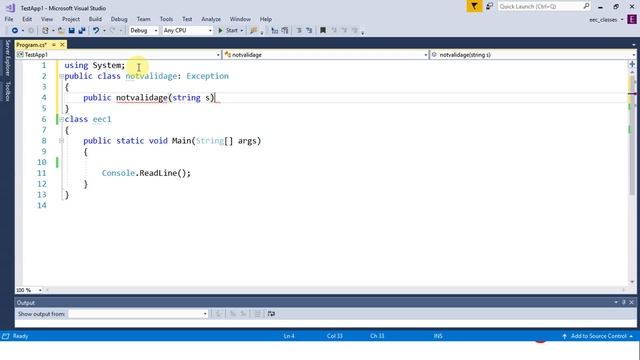Open the Project menu

tap(71, 19)
